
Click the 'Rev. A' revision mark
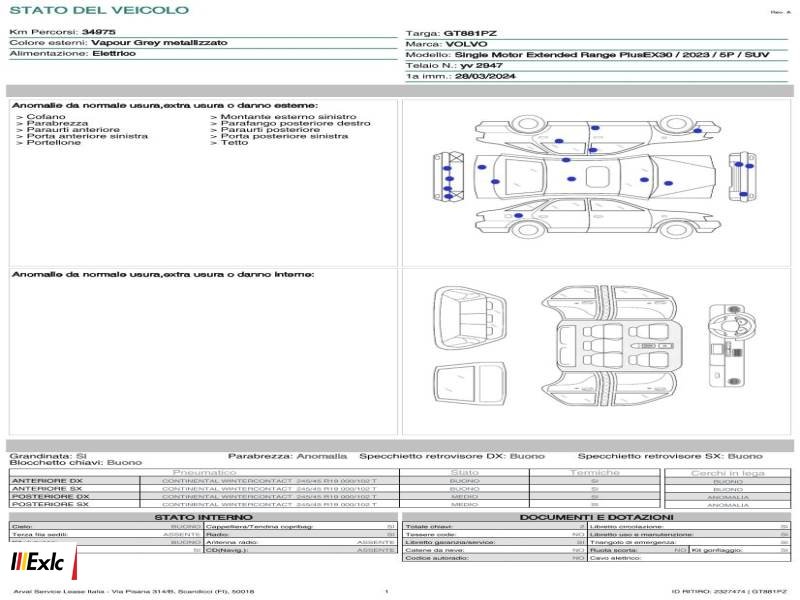[780, 12]
